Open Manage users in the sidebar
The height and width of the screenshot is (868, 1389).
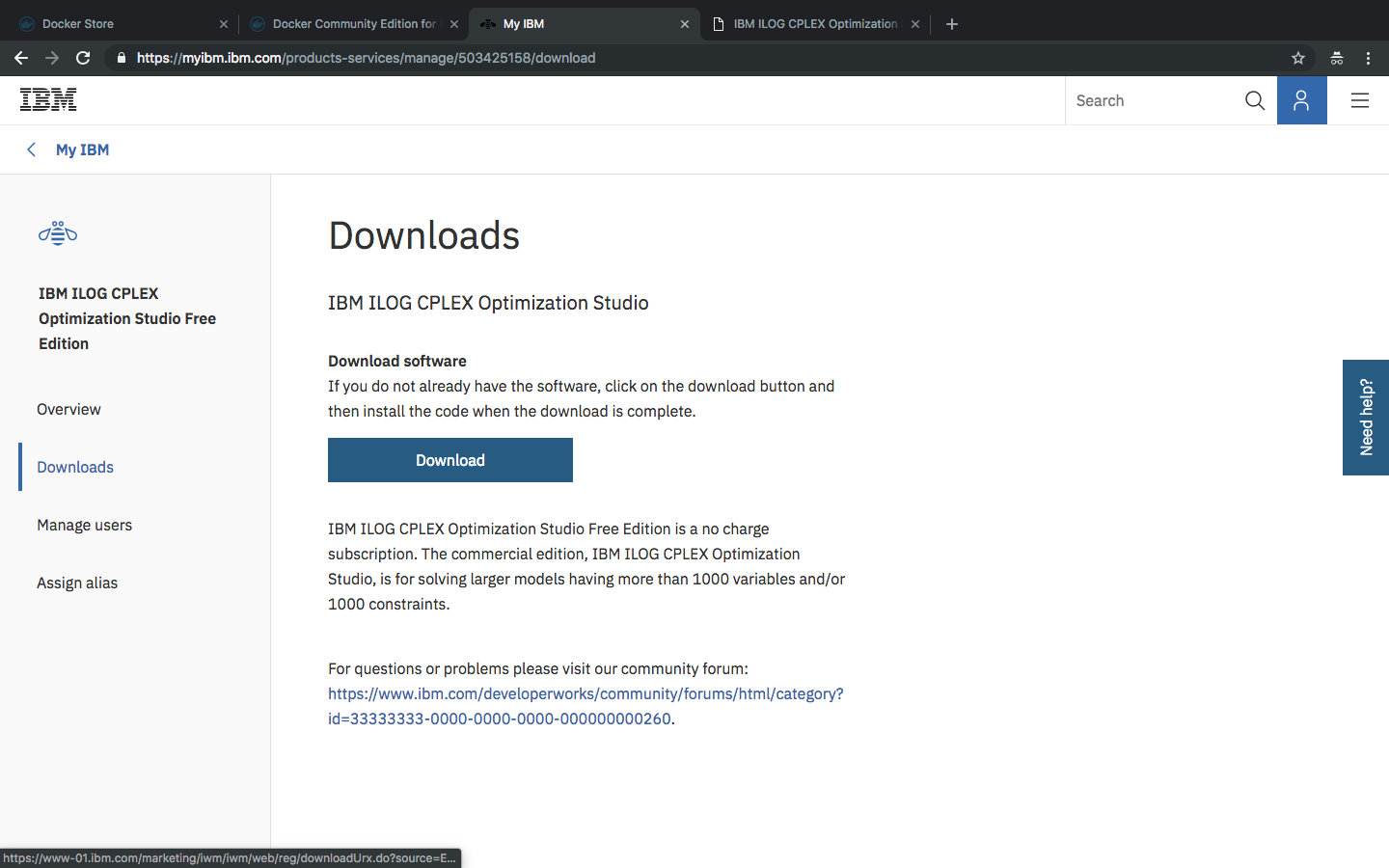84,525
